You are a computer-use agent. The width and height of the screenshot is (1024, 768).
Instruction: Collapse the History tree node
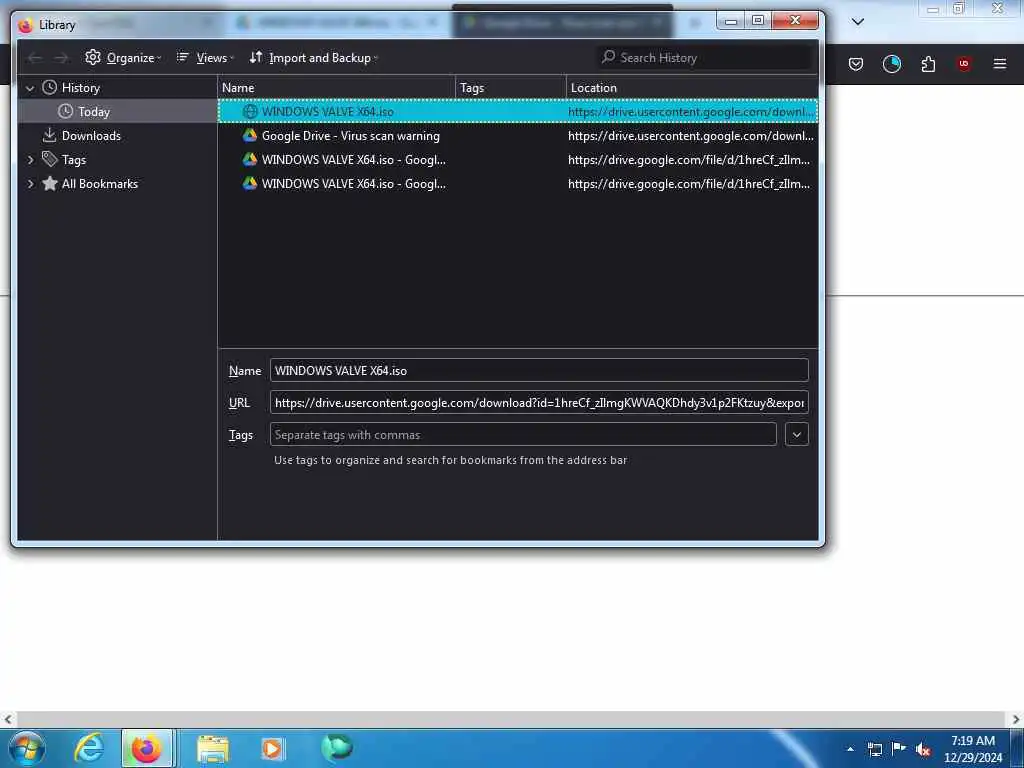tap(30, 88)
